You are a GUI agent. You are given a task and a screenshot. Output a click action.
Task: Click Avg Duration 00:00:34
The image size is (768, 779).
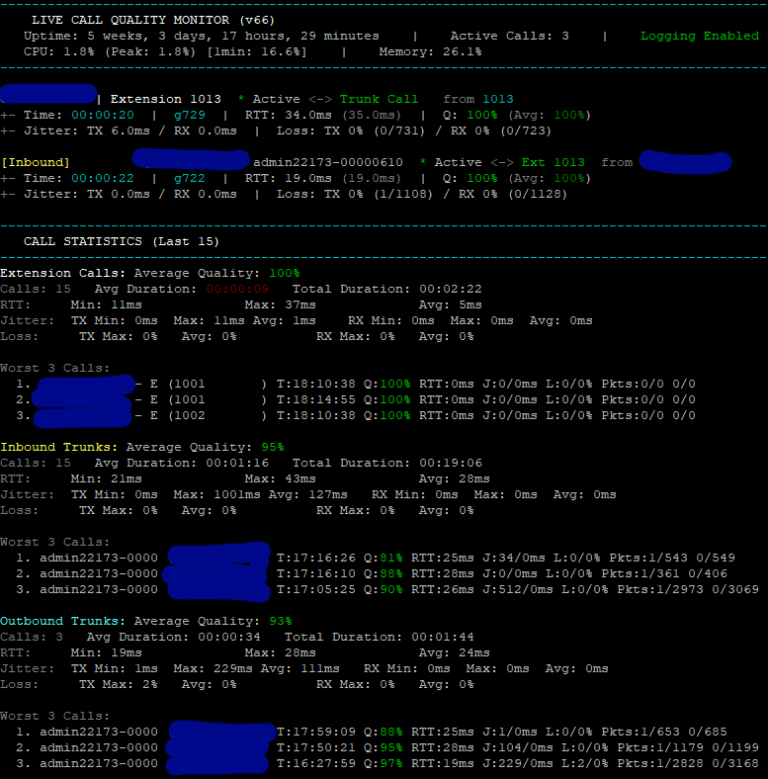click(173, 636)
